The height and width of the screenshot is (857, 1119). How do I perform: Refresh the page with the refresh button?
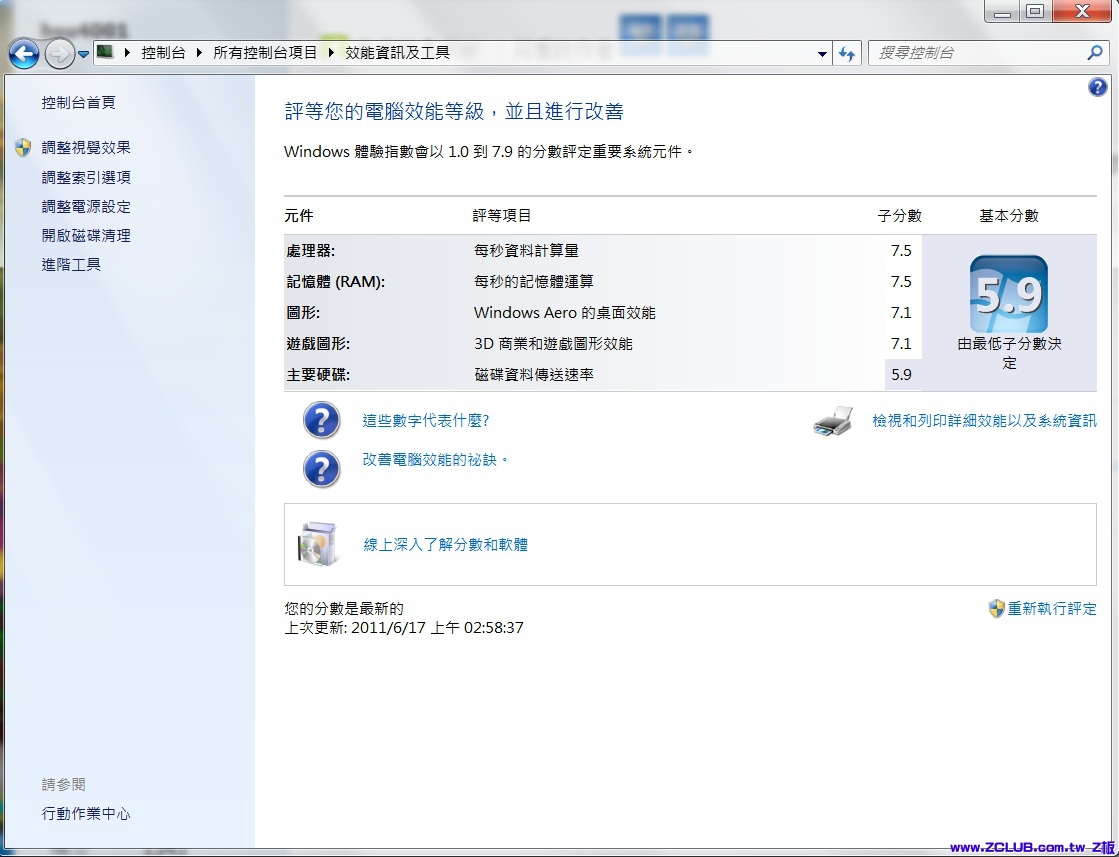847,54
